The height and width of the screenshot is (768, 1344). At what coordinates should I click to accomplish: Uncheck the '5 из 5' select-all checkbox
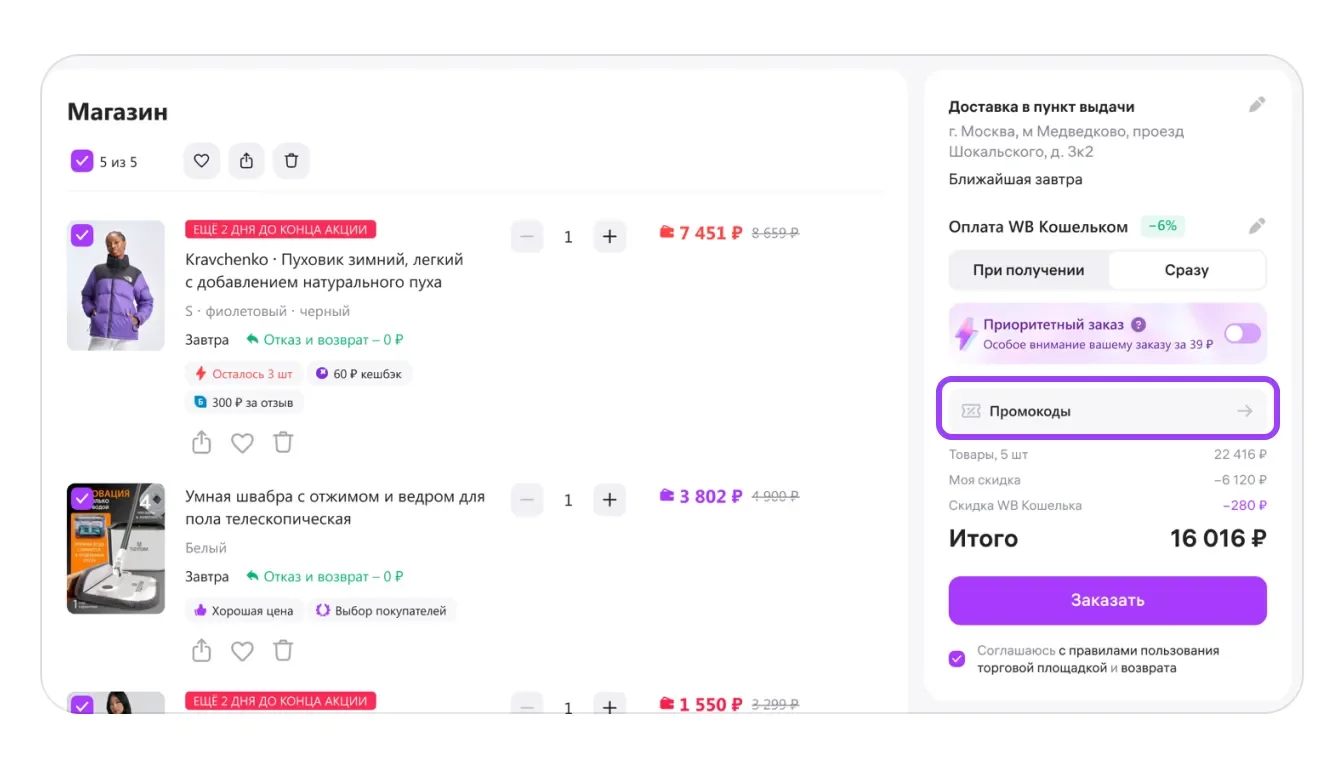(x=82, y=161)
